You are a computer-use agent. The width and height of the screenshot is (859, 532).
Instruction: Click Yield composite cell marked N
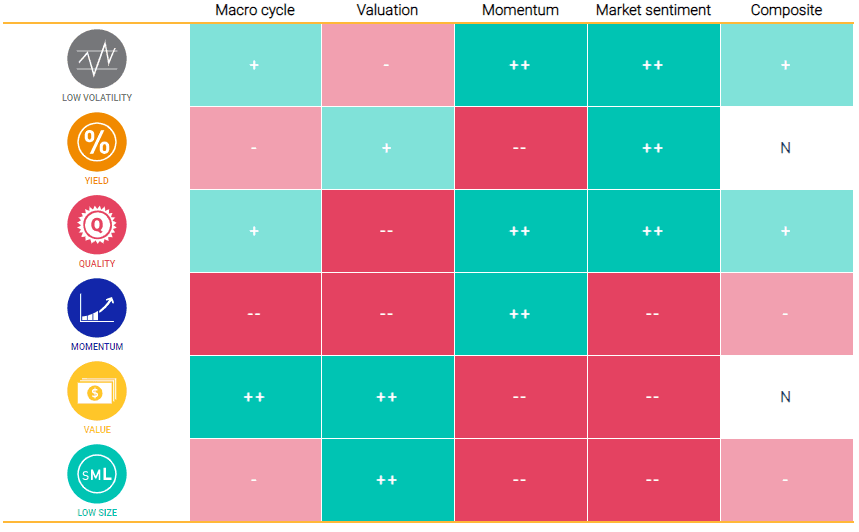click(x=786, y=148)
